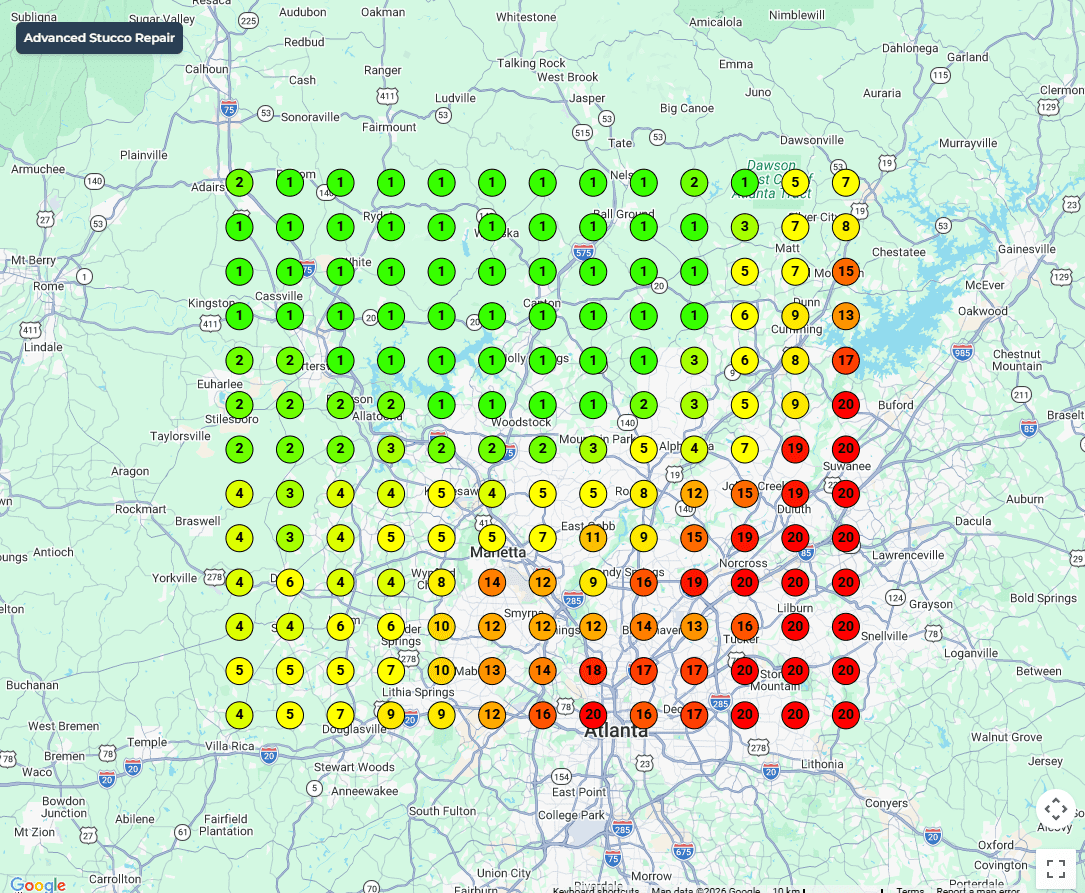Click the 12 marker near Alpharetta
This screenshot has width=1085, height=893.
[694, 493]
